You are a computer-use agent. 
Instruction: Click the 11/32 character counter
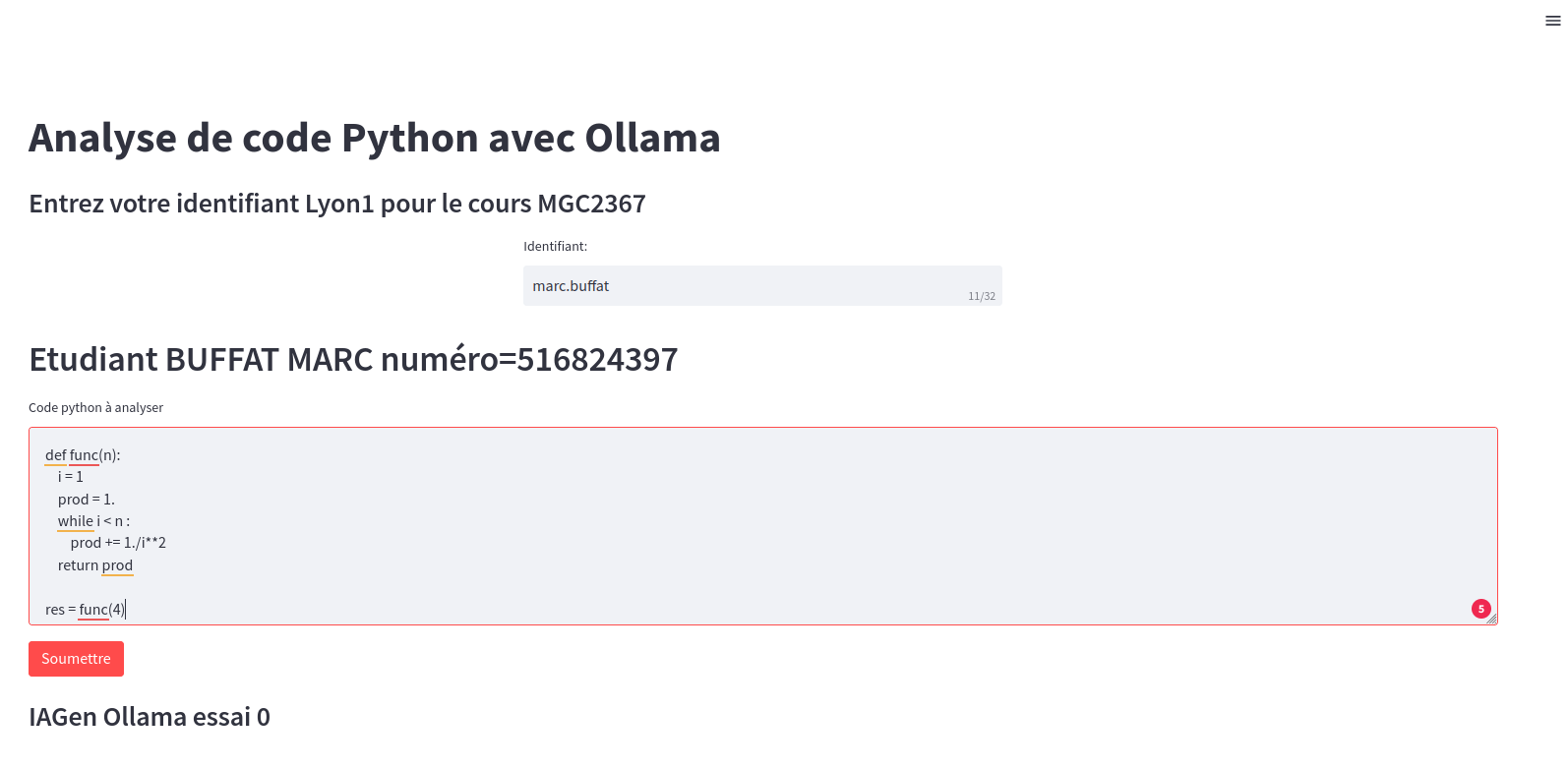pos(981,296)
